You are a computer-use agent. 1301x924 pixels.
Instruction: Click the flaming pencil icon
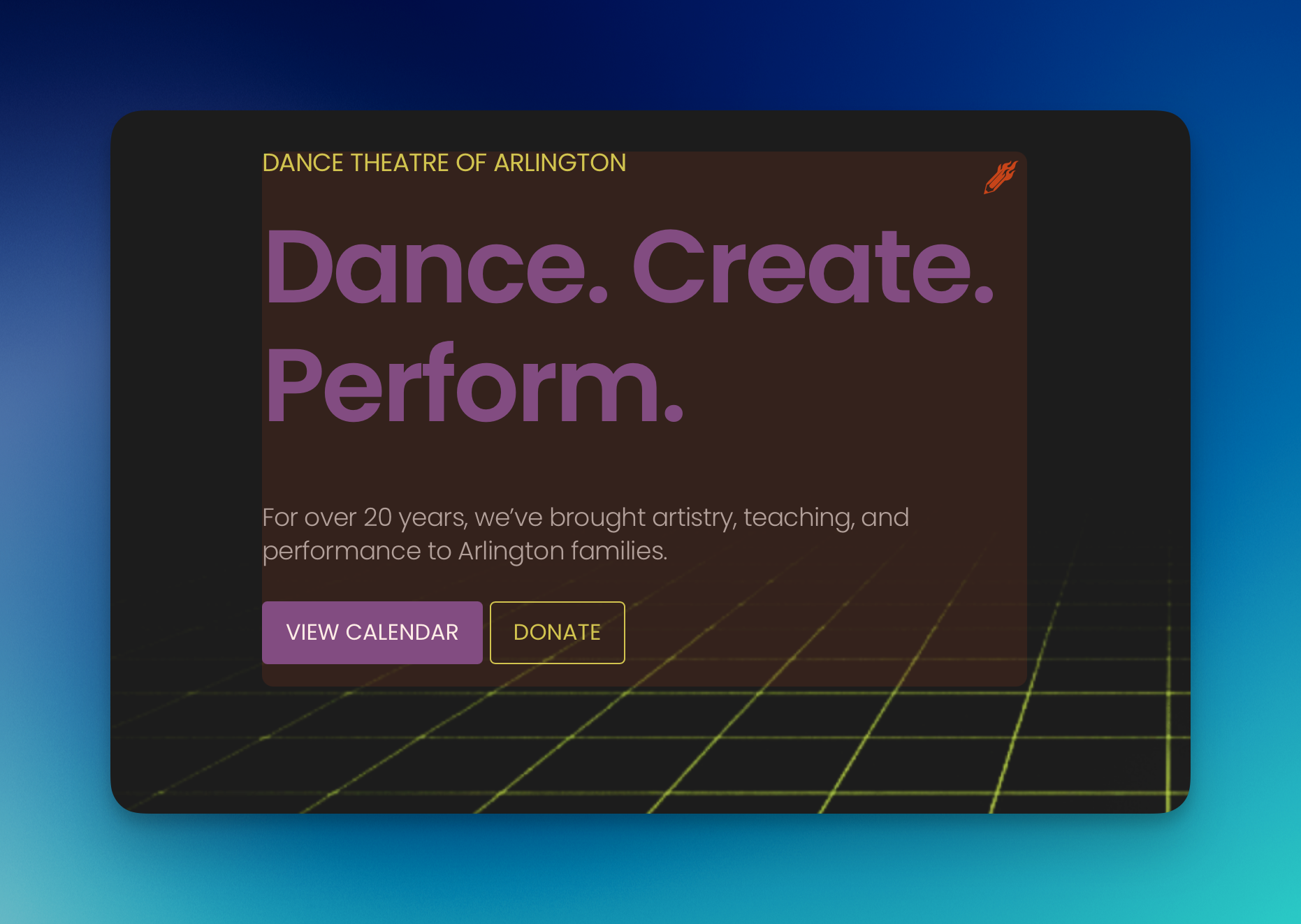click(1000, 177)
